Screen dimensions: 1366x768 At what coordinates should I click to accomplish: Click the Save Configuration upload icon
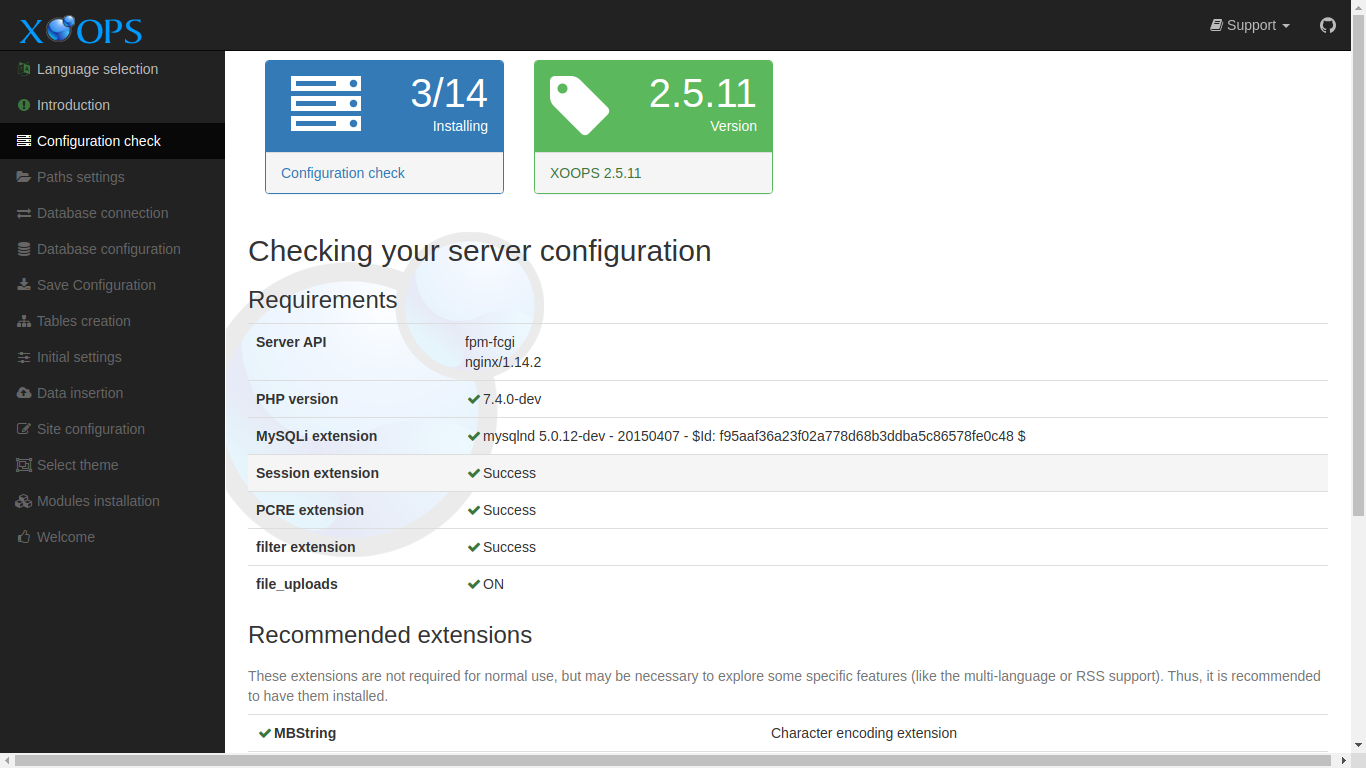pos(23,285)
